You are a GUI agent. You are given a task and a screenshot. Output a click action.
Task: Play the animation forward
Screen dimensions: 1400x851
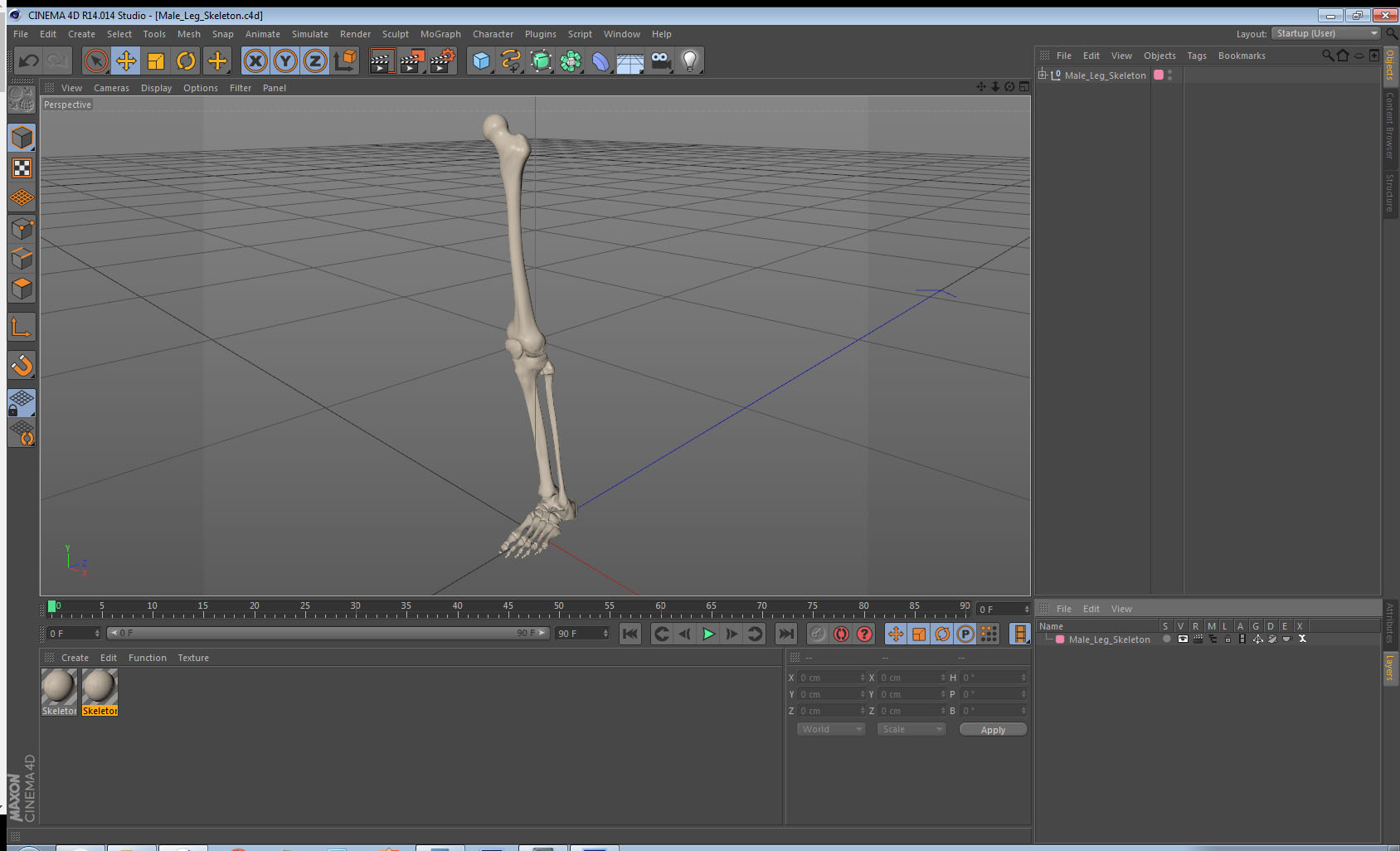pos(708,634)
